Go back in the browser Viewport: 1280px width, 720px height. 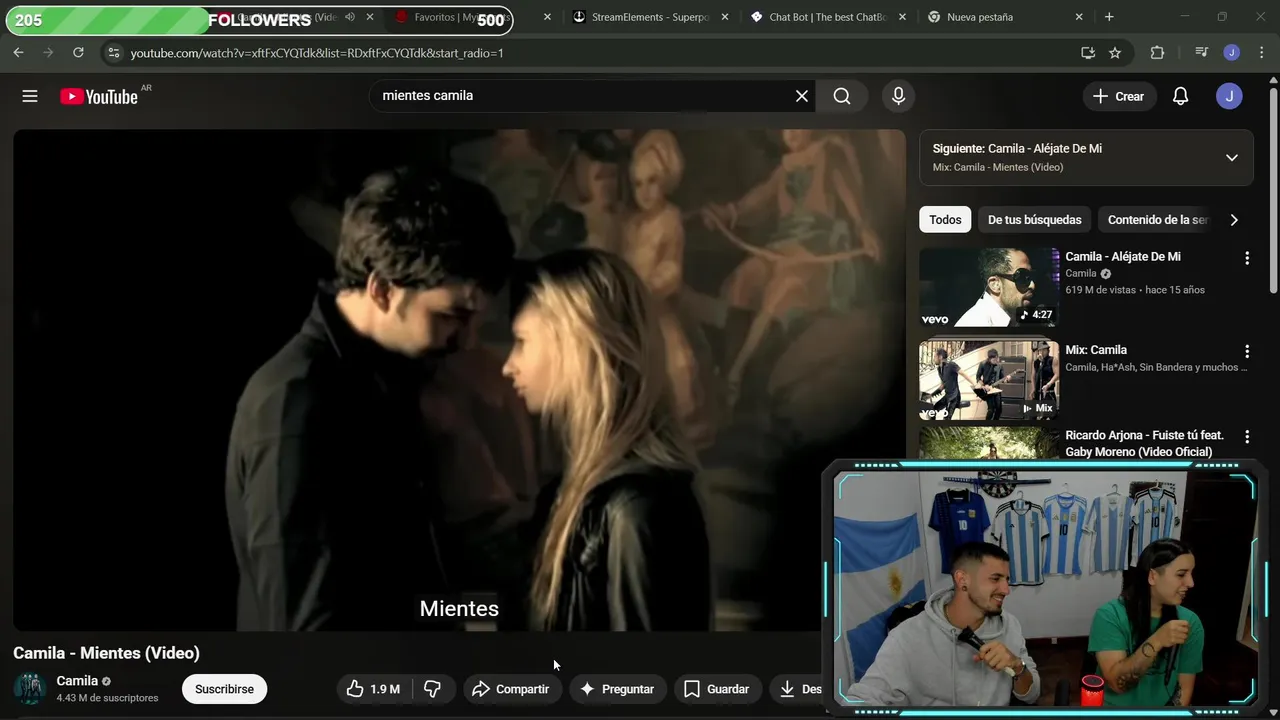18,53
